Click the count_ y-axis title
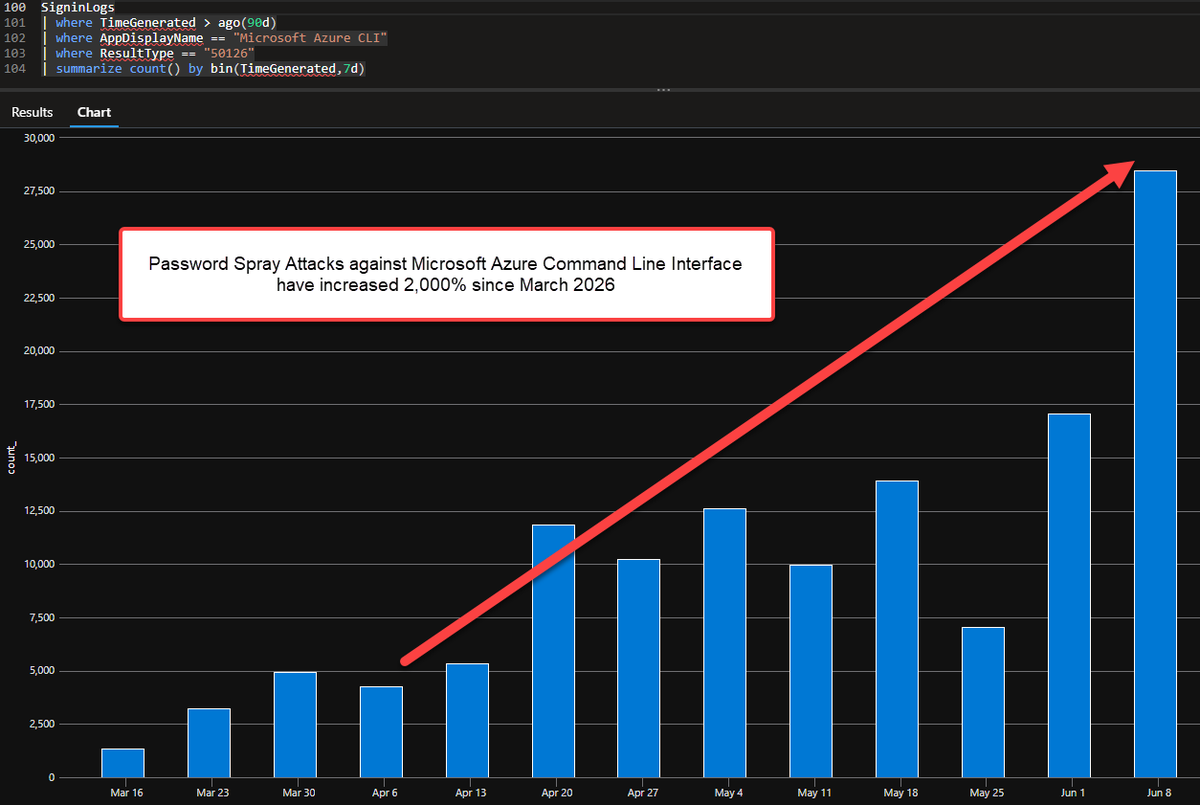1200x805 pixels. point(11,458)
